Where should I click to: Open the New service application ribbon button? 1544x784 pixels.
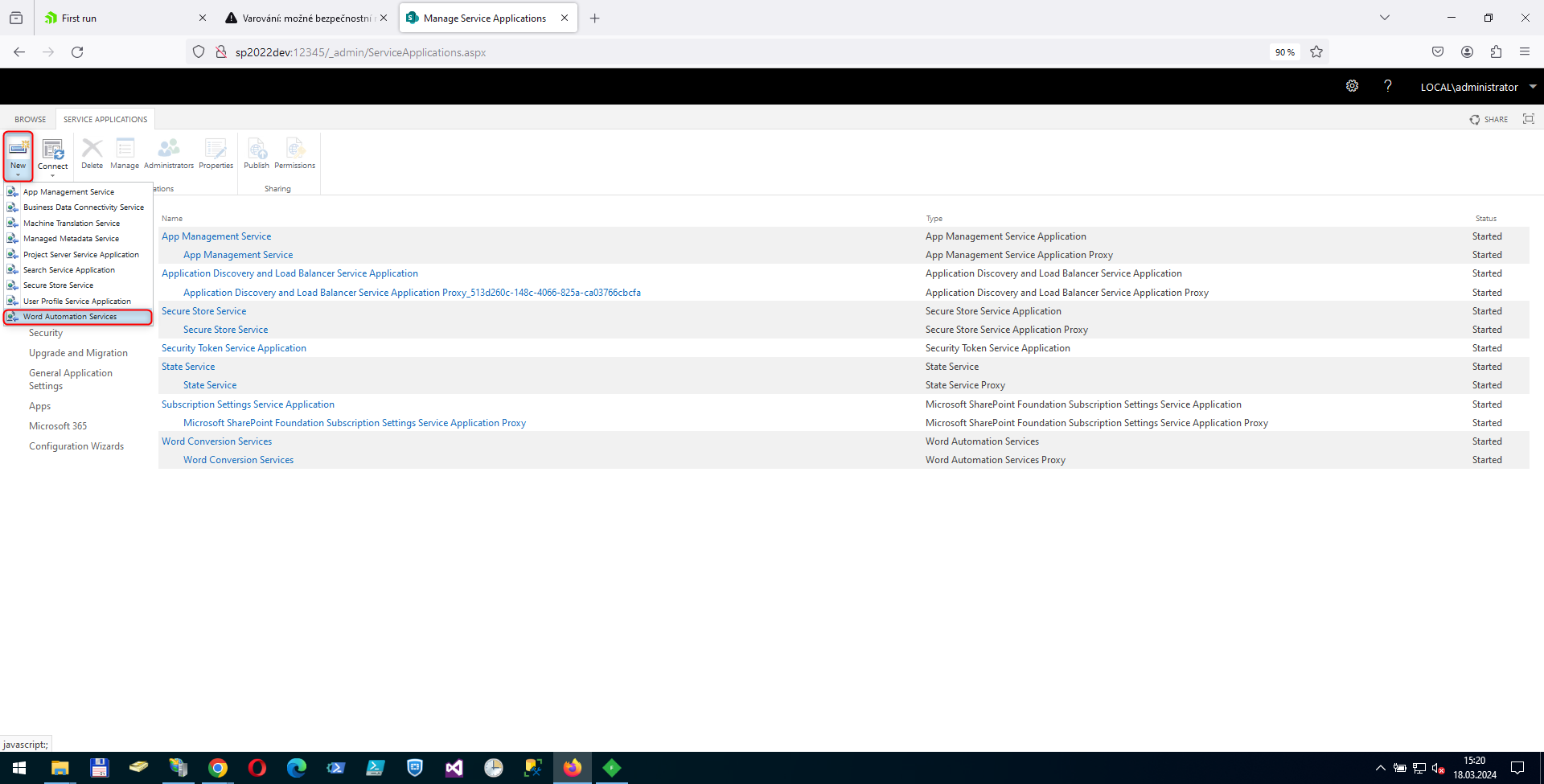(x=18, y=156)
